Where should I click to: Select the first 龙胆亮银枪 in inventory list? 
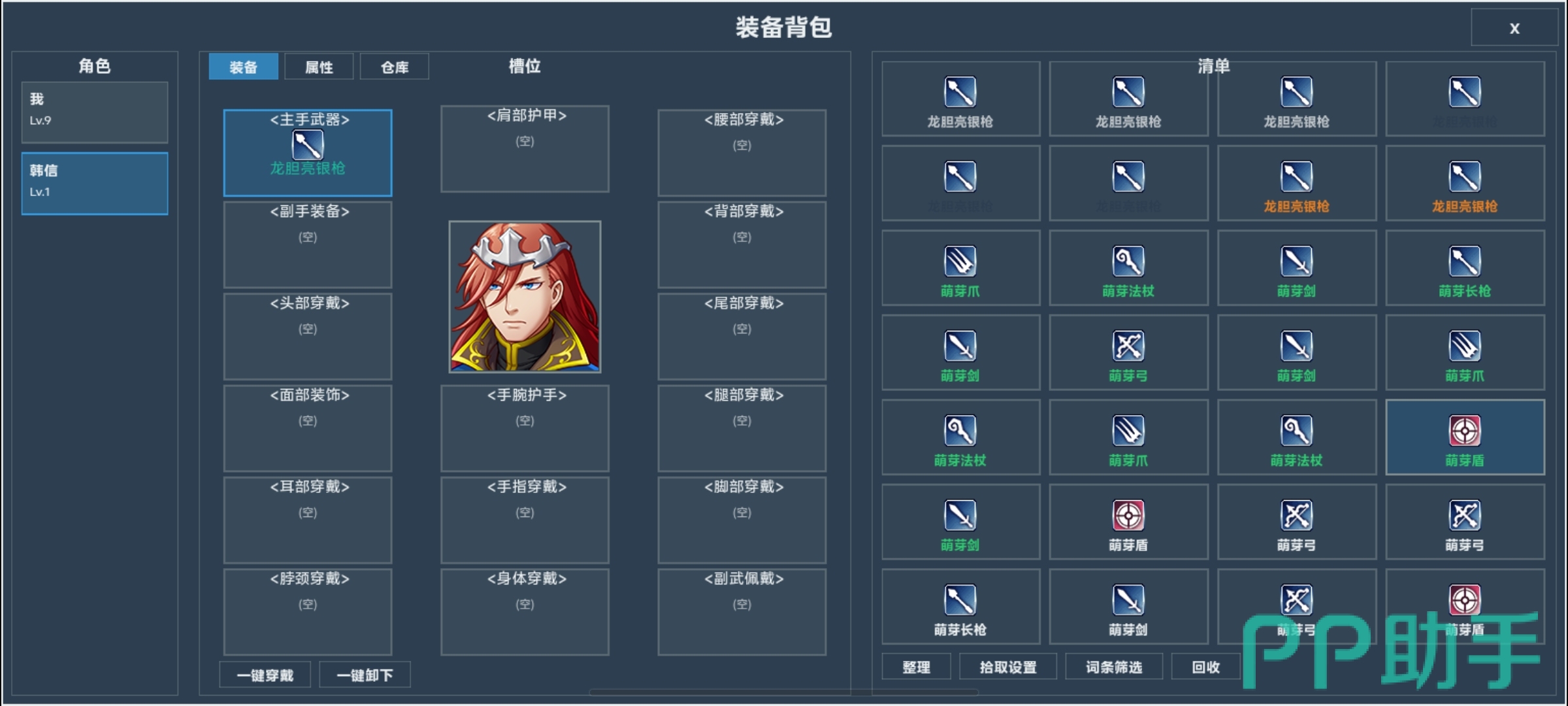pyautogui.click(x=960, y=99)
